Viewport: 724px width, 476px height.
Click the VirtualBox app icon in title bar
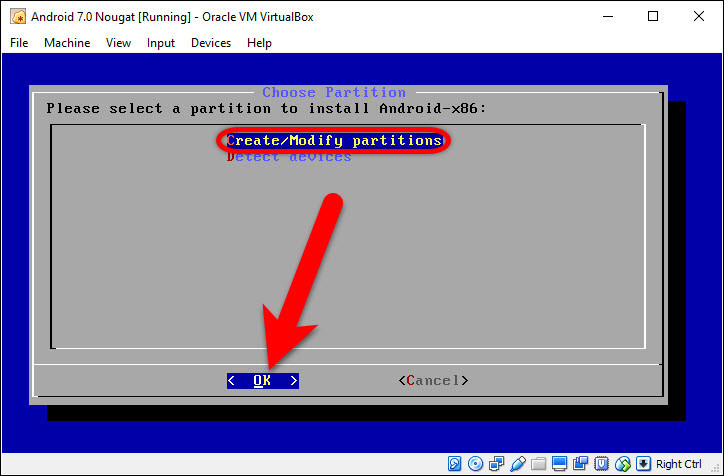18,17
